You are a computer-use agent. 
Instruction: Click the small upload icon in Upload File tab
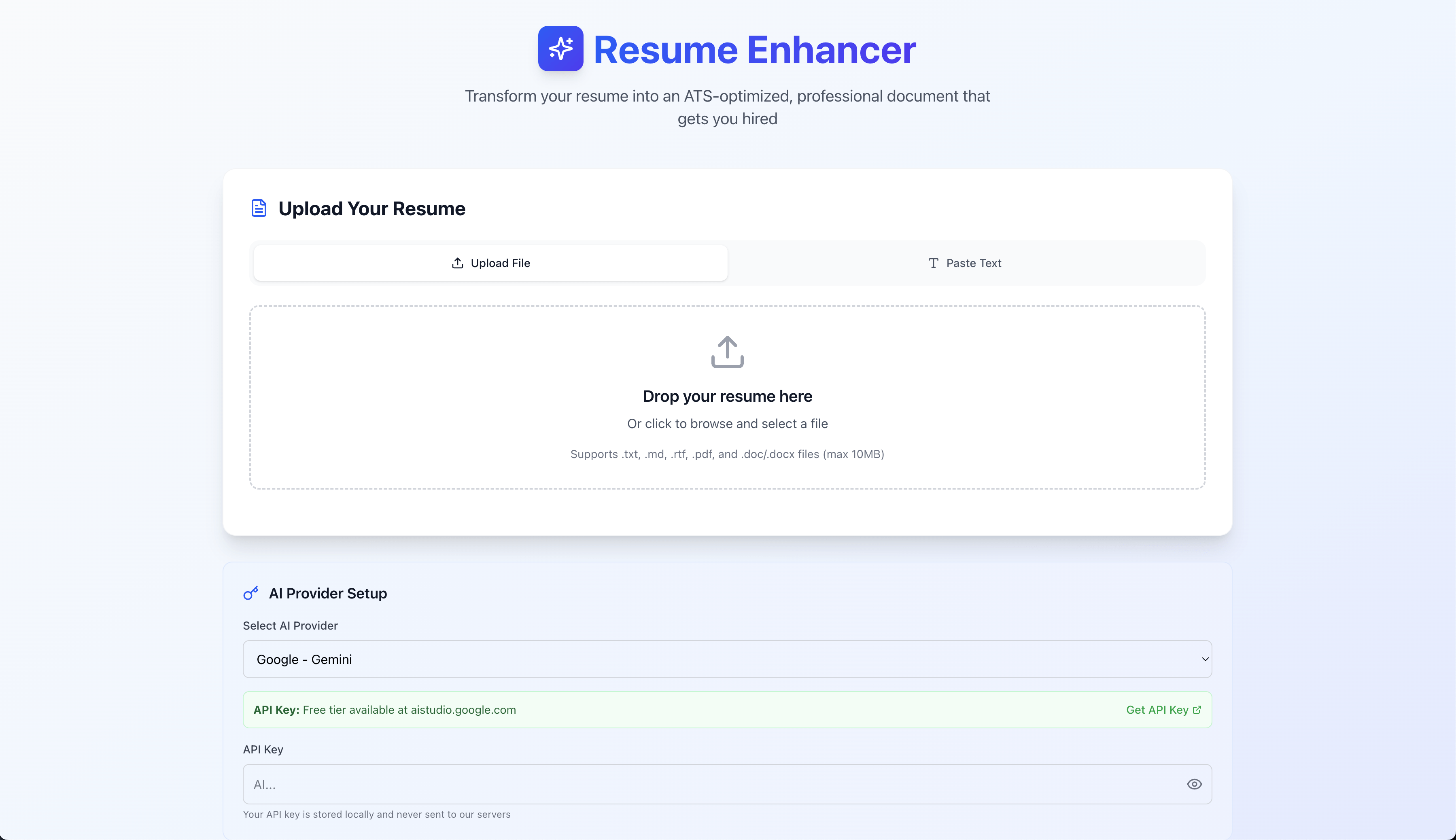click(457, 263)
